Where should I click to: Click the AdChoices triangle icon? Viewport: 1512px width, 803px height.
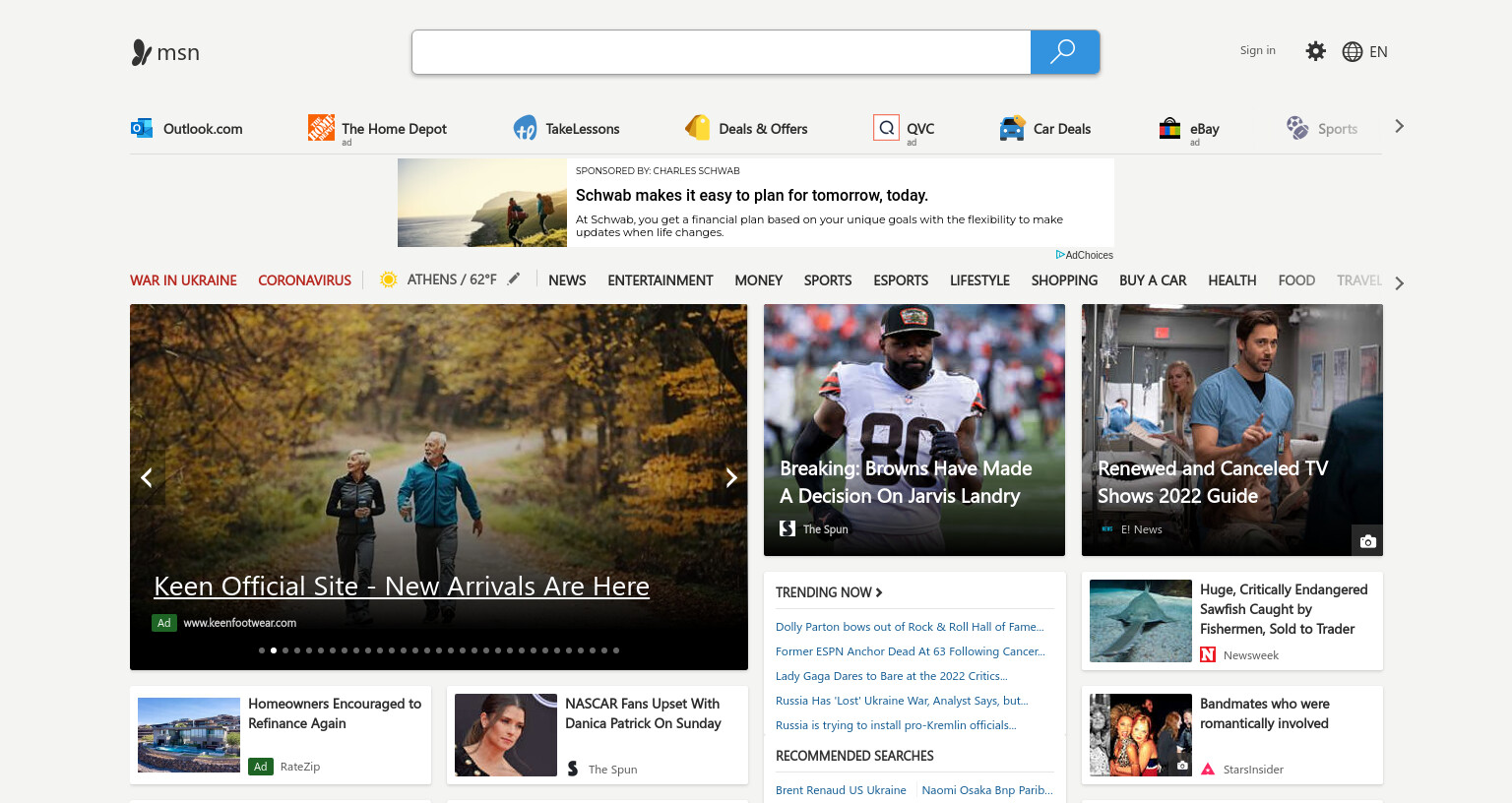(x=1060, y=255)
